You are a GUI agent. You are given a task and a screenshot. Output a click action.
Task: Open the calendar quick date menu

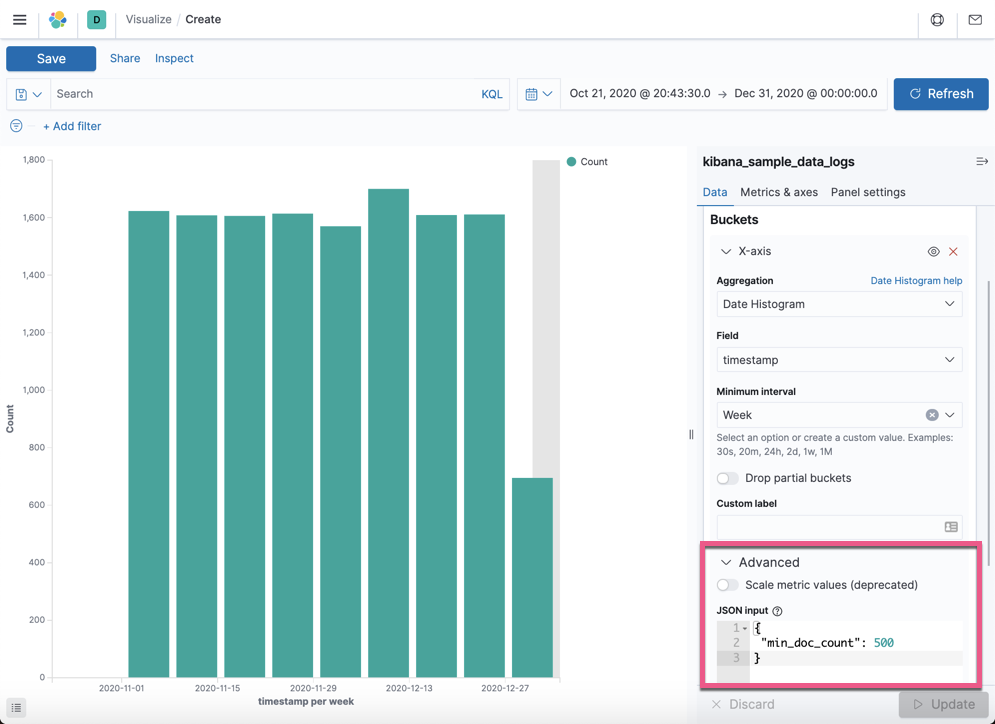point(539,94)
